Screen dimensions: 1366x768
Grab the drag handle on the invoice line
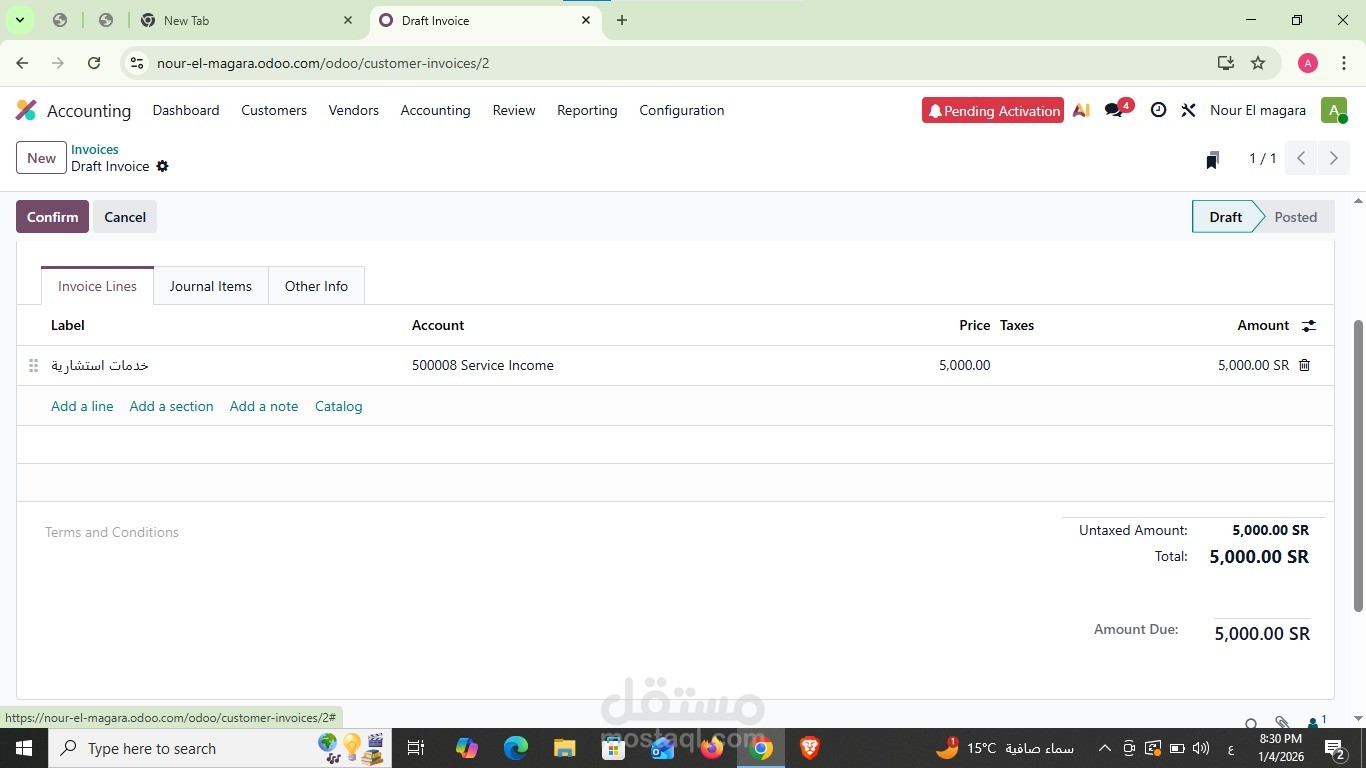coord(33,365)
